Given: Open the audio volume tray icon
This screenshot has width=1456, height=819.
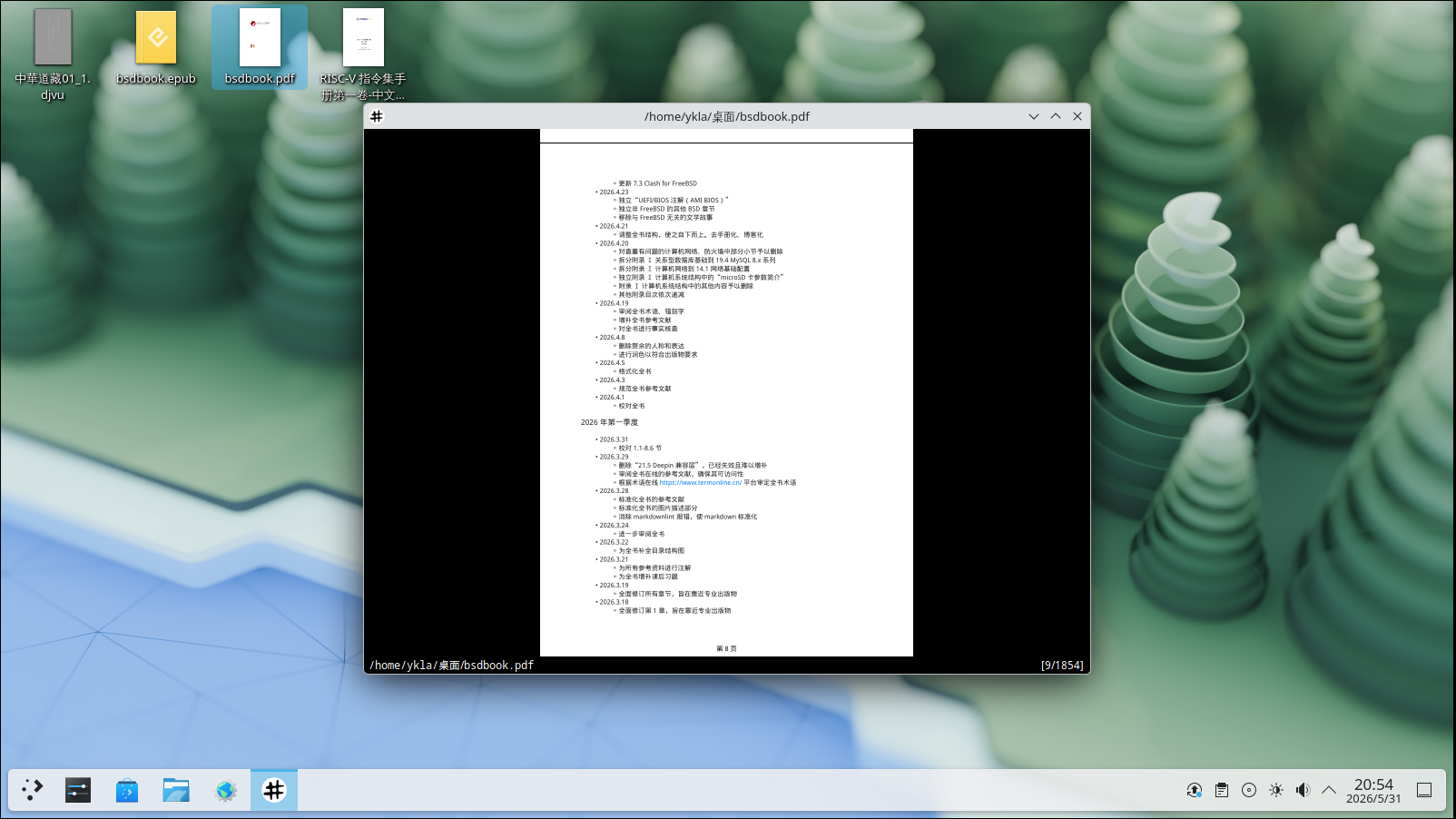Looking at the screenshot, I should pyautogui.click(x=1303, y=790).
